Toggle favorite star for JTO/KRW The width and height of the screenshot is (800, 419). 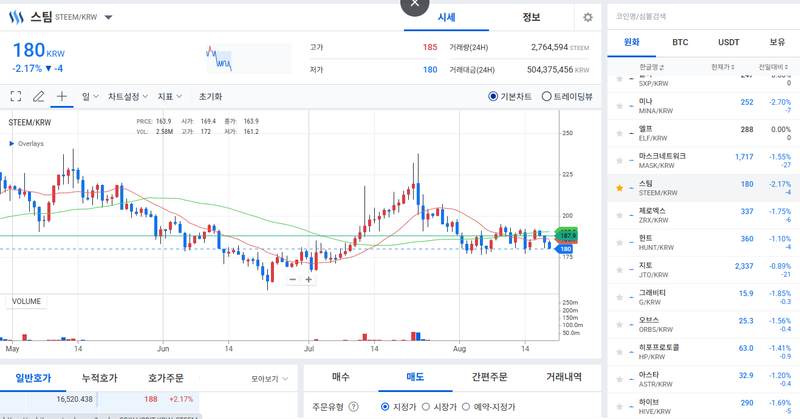(619, 270)
